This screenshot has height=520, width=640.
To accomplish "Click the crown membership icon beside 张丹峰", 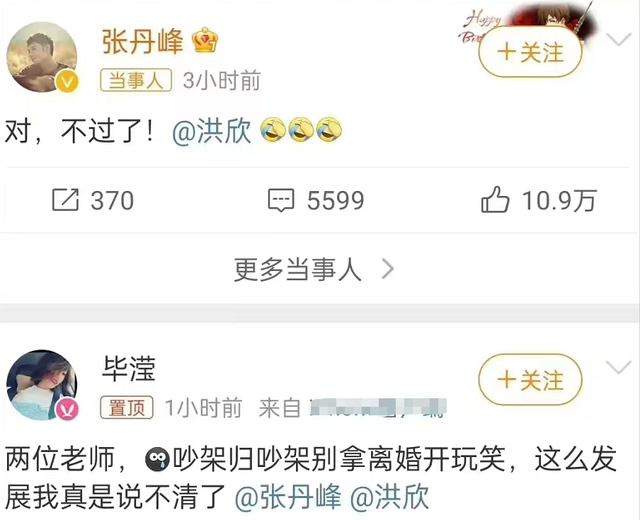I will [x=205, y=40].
